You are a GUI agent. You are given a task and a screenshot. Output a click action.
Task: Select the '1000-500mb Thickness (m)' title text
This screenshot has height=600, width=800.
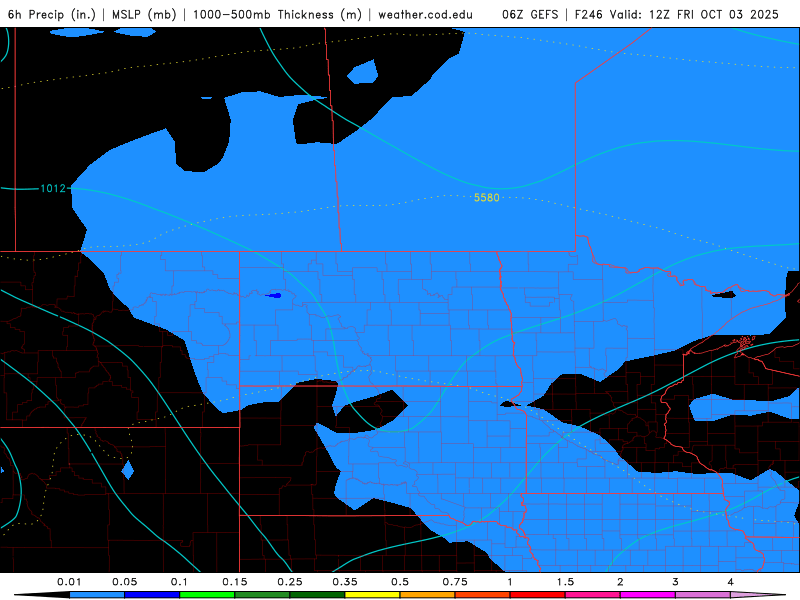point(277,14)
